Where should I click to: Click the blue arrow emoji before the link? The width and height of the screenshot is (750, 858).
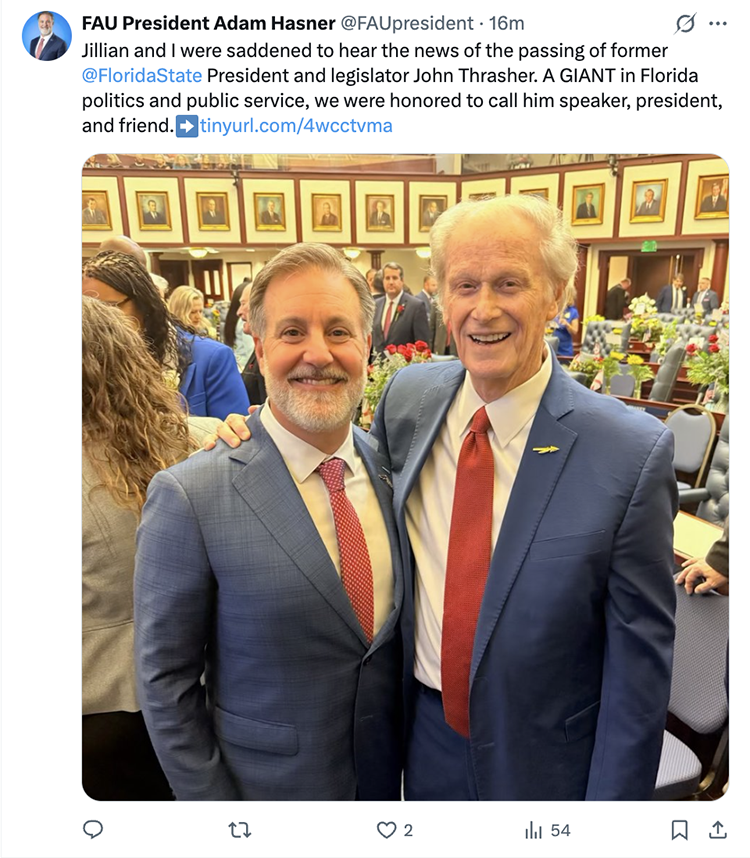187,126
